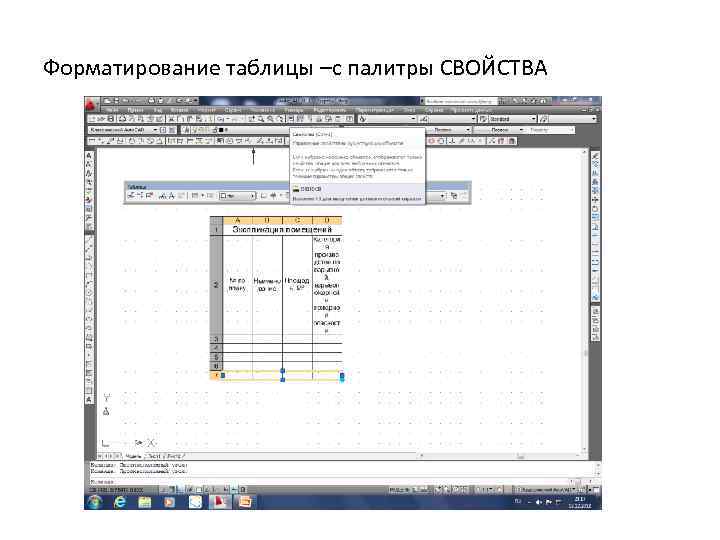720x540 pixels.
Task: Select the Zoom Window tool
Action: (x=270, y=119)
